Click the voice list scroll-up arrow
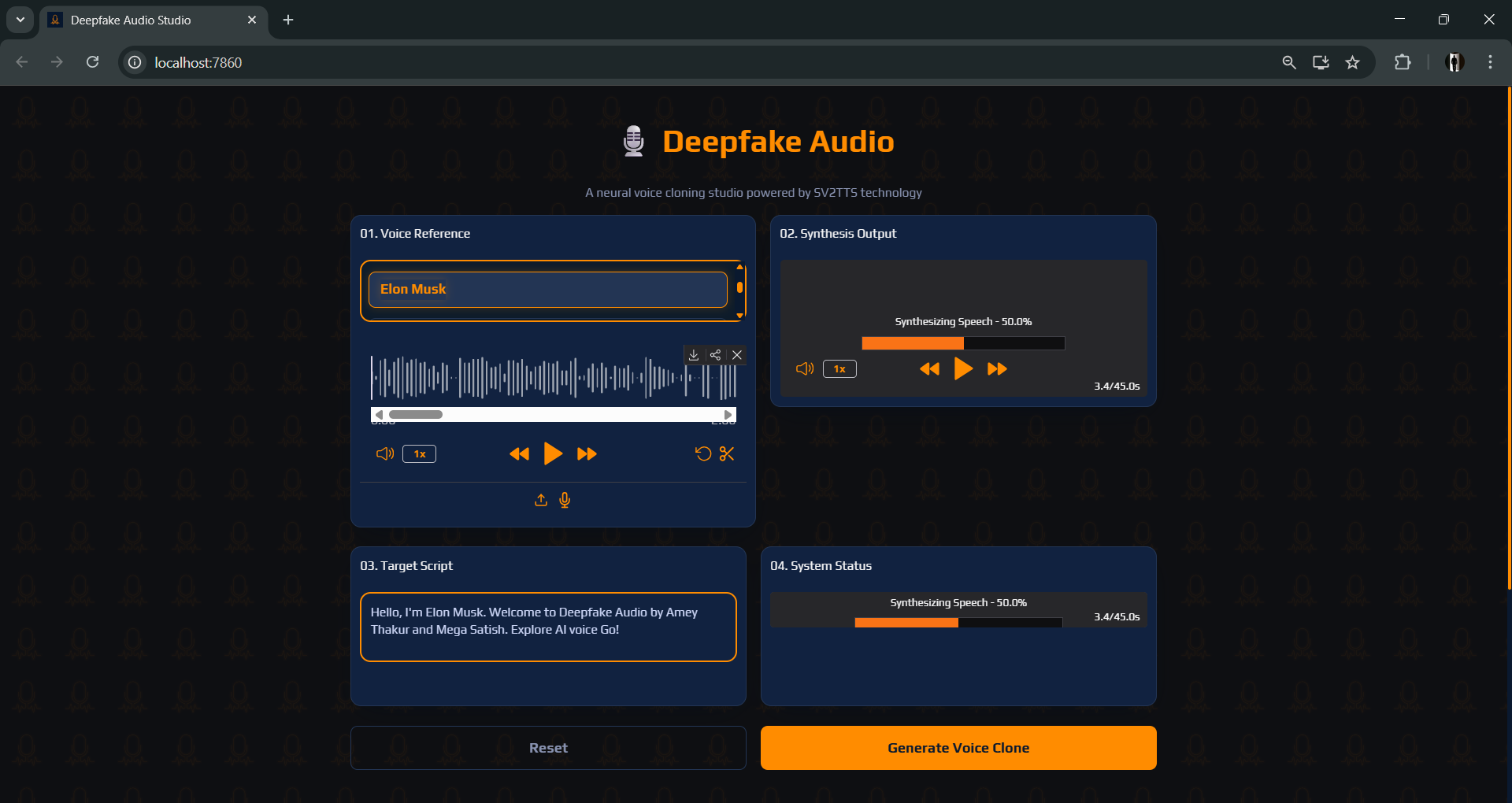The height and width of the screenshot is (803, 1512). pyautogui.click(x=739, y=268)
